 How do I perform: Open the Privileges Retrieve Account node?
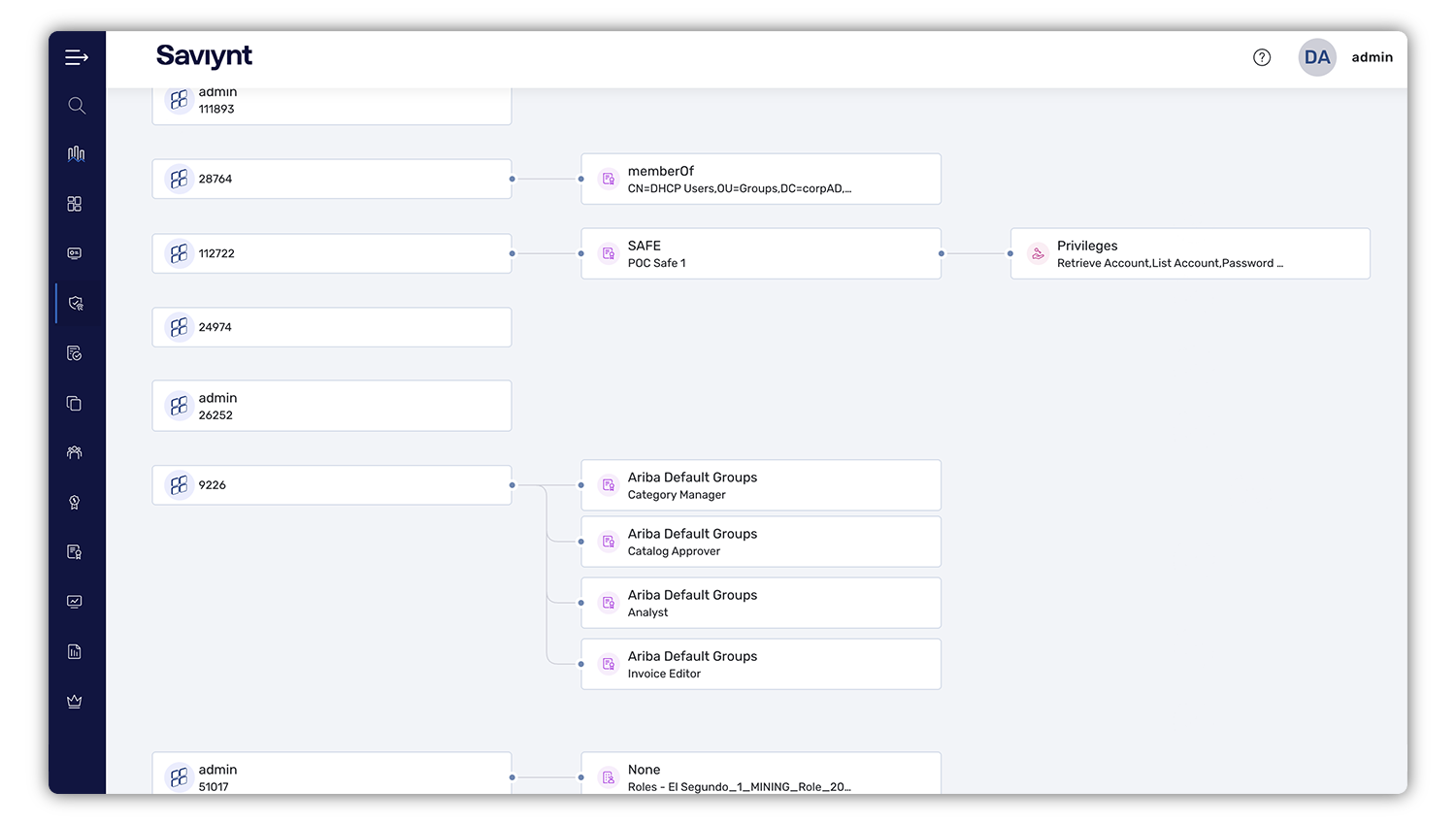[x=1189, y=253]
